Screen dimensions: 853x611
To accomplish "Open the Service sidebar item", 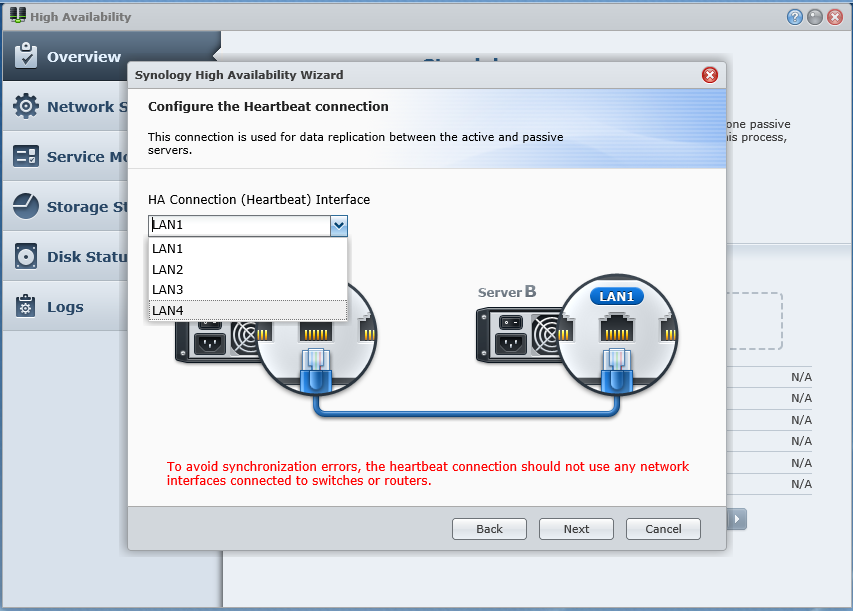I will pos(65,156).
